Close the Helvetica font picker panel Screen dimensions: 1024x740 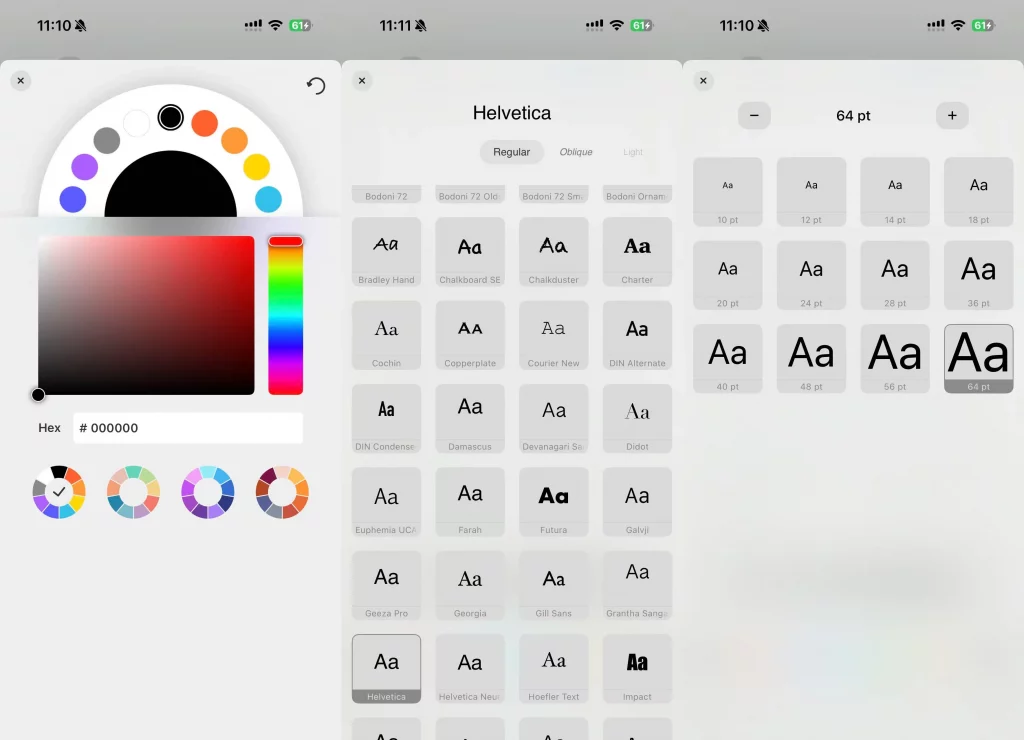click(x=362, y=80)
